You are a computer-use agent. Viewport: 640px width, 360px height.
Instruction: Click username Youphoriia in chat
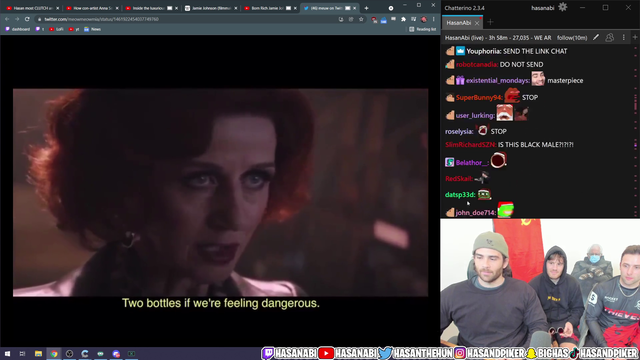(484, 51)
